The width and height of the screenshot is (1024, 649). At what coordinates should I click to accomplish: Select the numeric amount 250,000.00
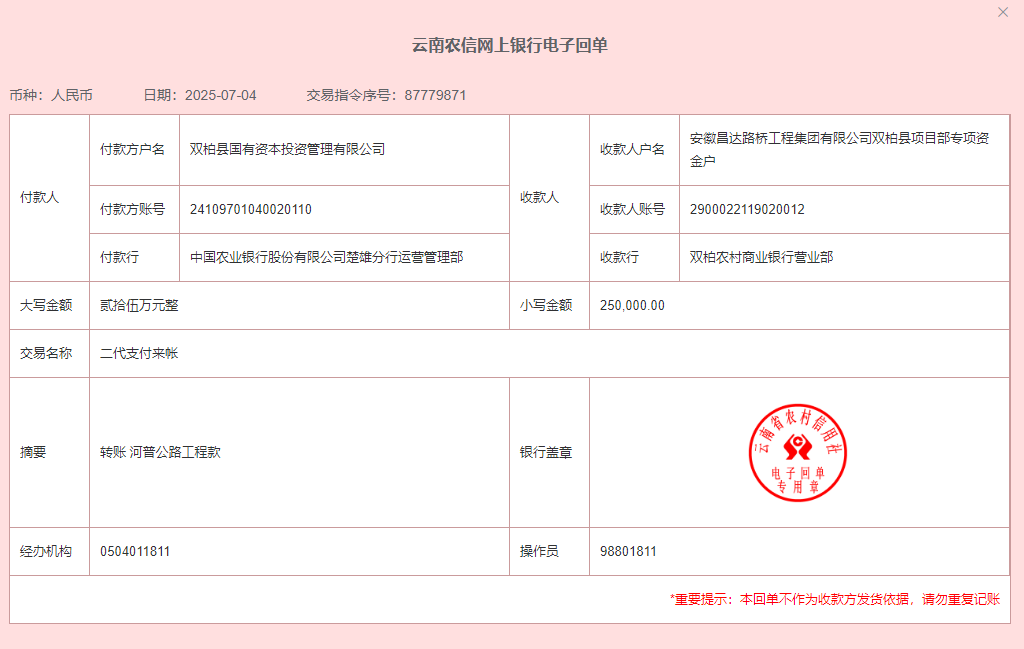(x=632, y=305)
